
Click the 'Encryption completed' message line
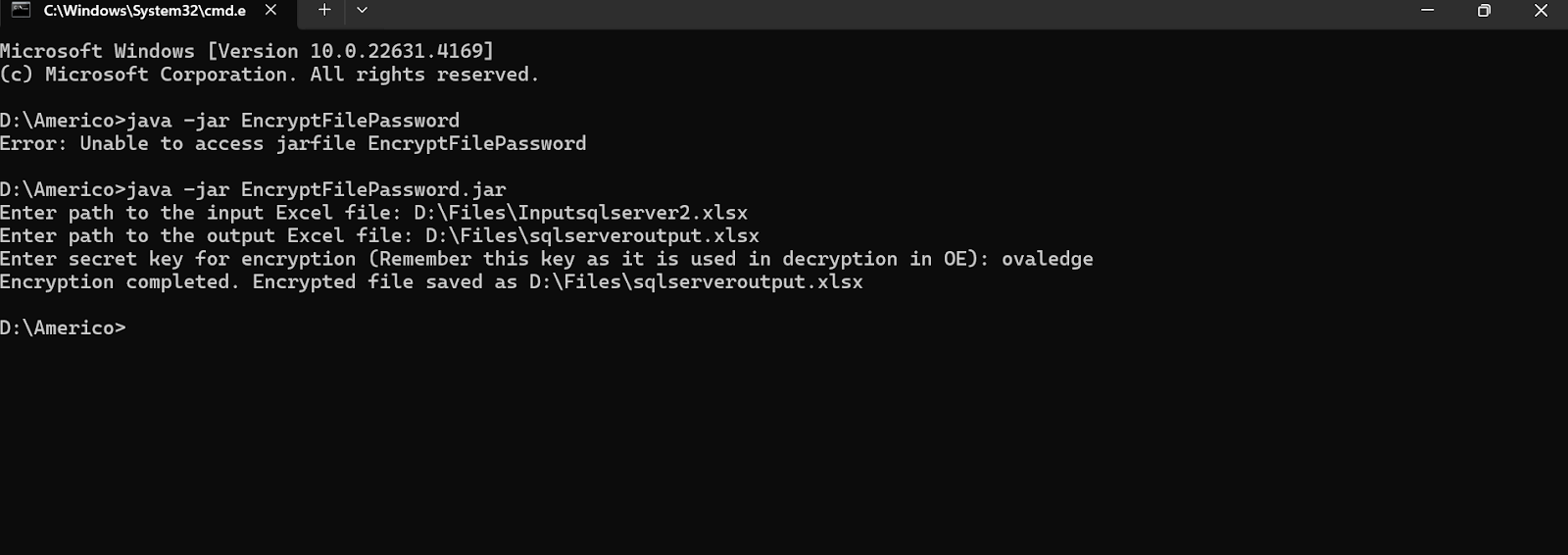pos(431,281)
